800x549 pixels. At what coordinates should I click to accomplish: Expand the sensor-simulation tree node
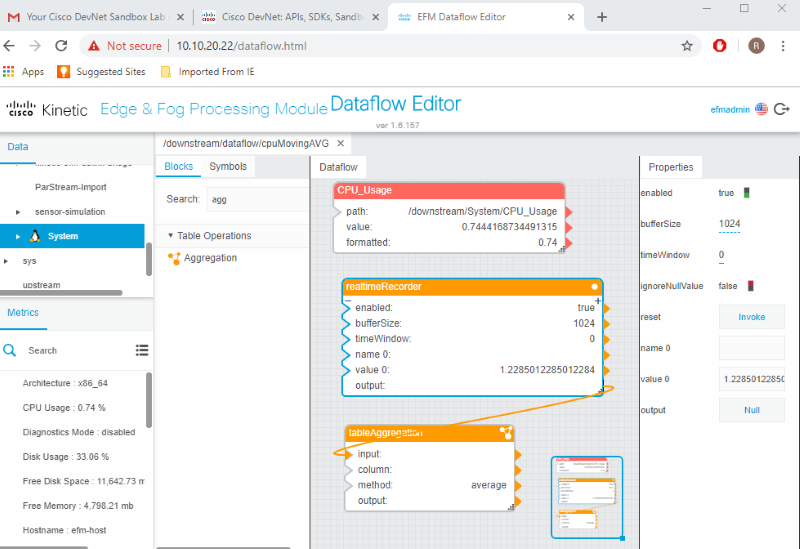click(18, 212)
